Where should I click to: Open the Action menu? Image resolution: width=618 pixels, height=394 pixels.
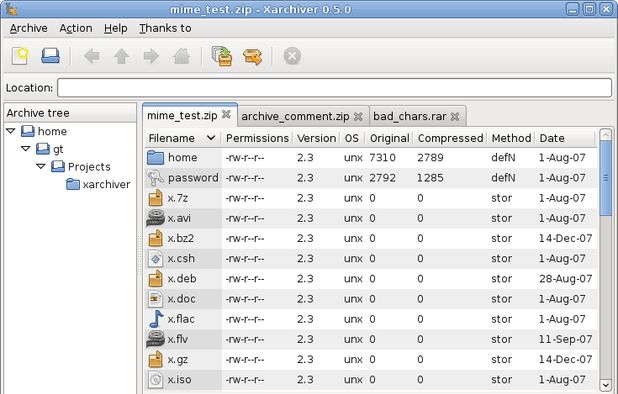tap(76, 28)
